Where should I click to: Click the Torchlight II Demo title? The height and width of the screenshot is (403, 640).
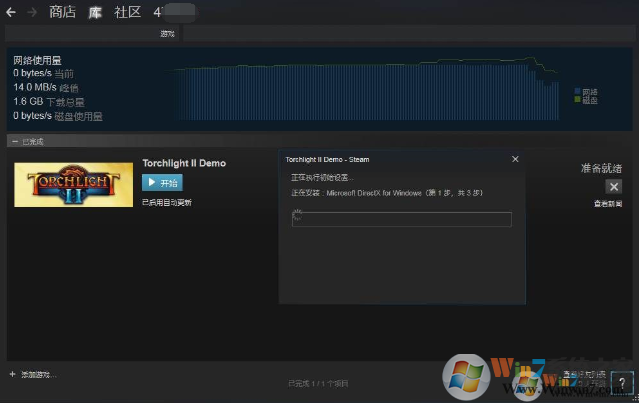coord(184,163)
